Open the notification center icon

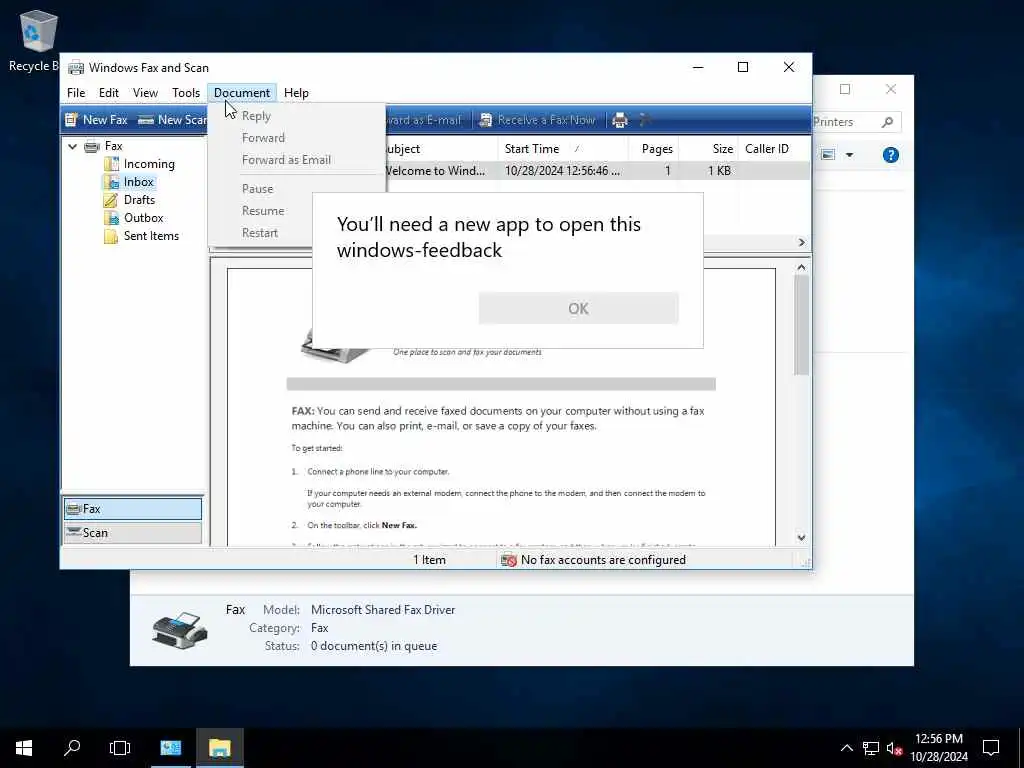(991, 748)
